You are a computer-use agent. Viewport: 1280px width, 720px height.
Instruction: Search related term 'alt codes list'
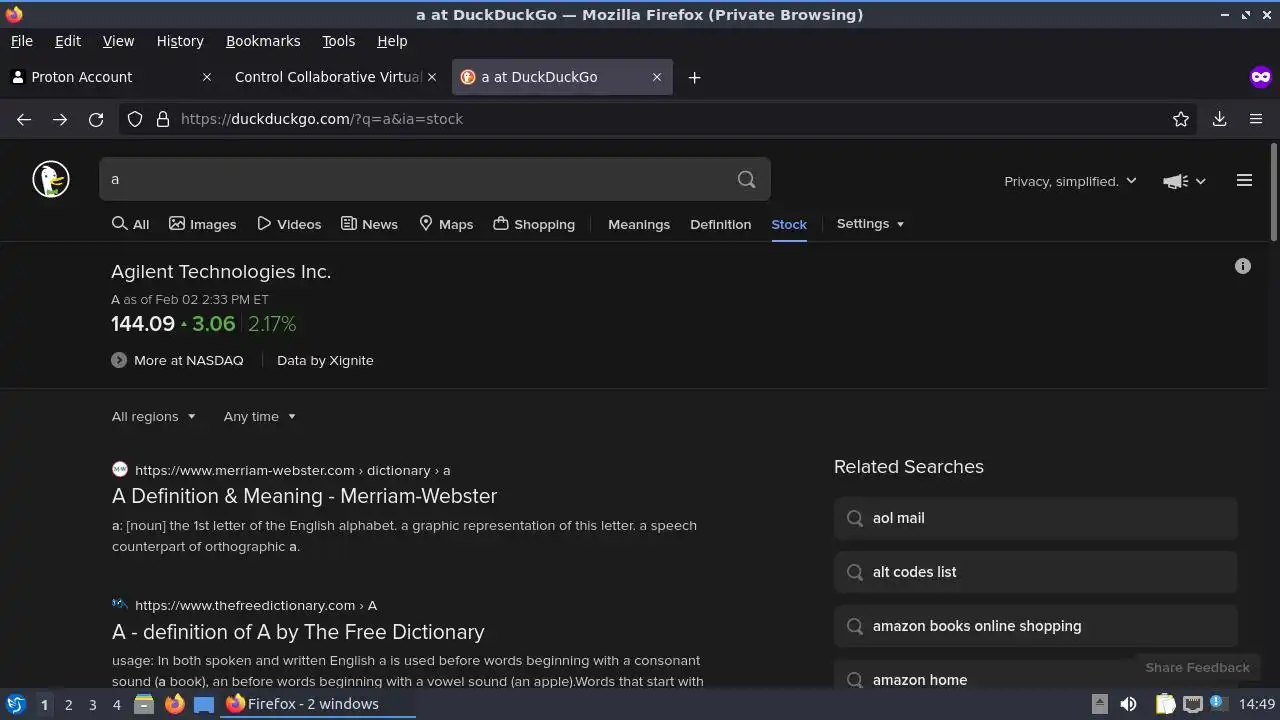pyautogui.click(x=1036, y=572)
